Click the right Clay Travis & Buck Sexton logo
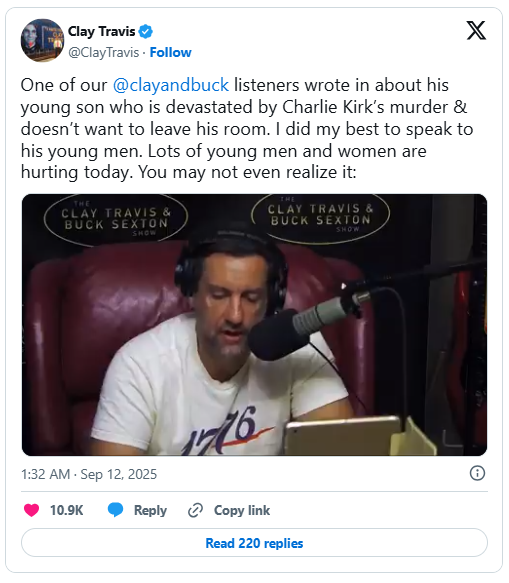This screenshot has width=509, height=583. pos(320,216)
